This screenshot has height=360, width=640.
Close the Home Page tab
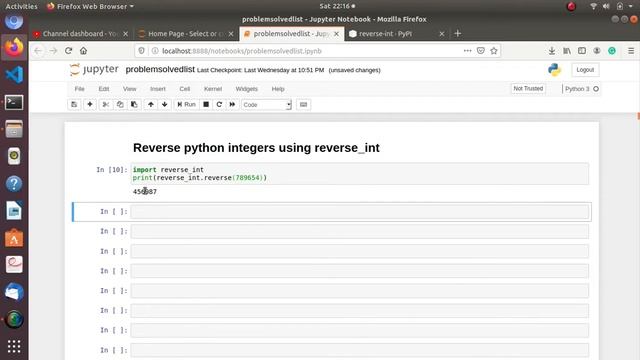point(231,34)
